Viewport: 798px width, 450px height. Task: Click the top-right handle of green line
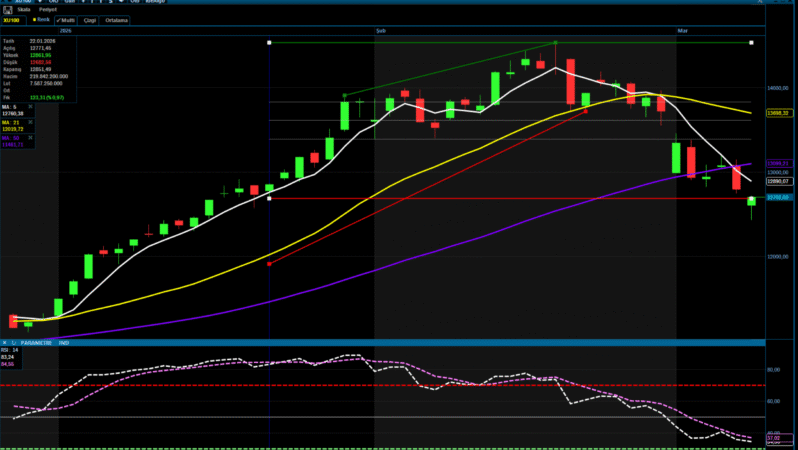click(x=752, y=42)
